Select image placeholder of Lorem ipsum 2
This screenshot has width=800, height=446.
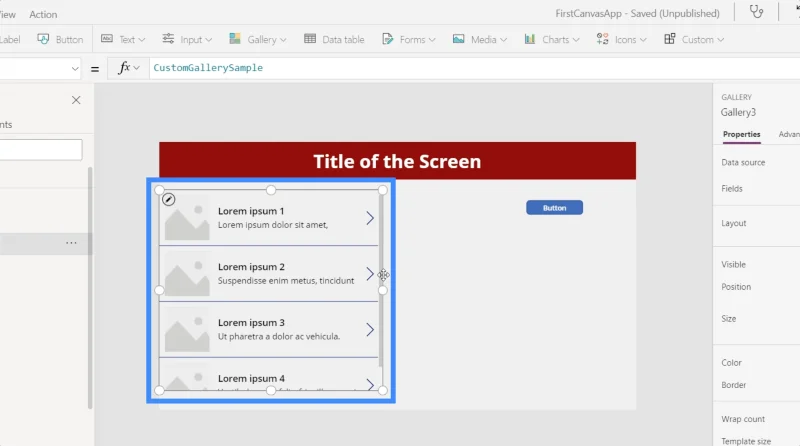pyautogui.click(x=187, y=274)
